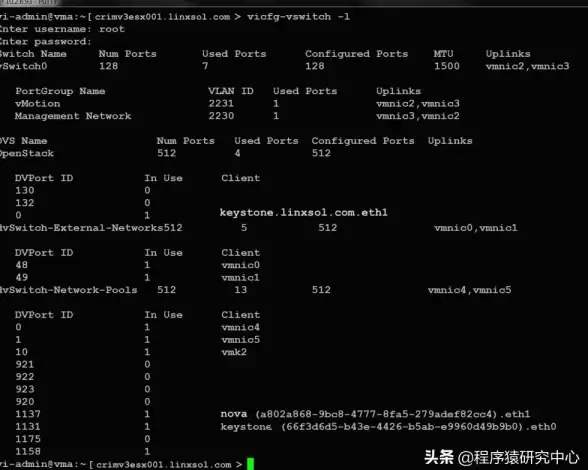The image size is (588, 470).
Task: Click the dvSwitch-External-Networks switch name
Action: coord(81,228)
